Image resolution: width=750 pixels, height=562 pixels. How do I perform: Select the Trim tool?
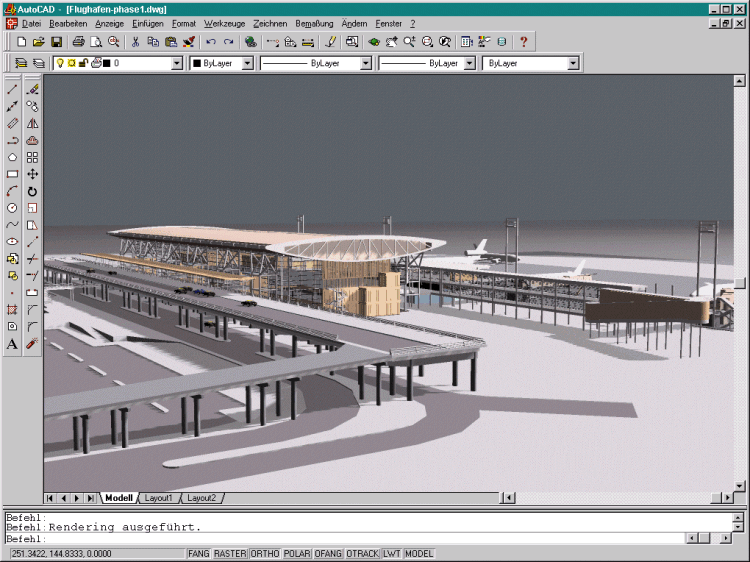pos(33,259)
